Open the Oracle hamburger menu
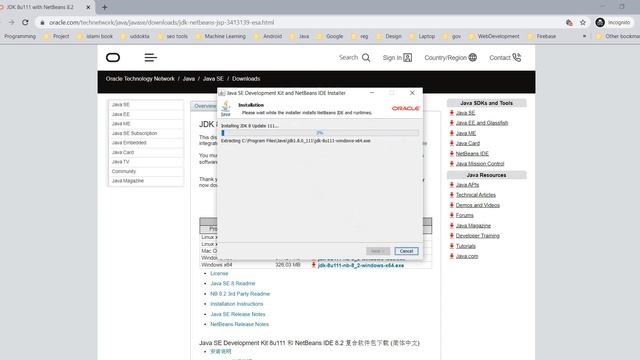640x360 pixels. click(150, 58)
